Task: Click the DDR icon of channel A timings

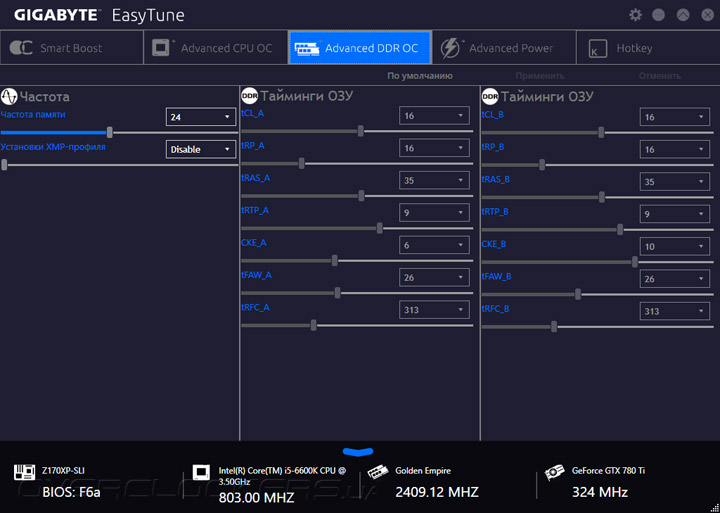Action: tap(249, 96)
